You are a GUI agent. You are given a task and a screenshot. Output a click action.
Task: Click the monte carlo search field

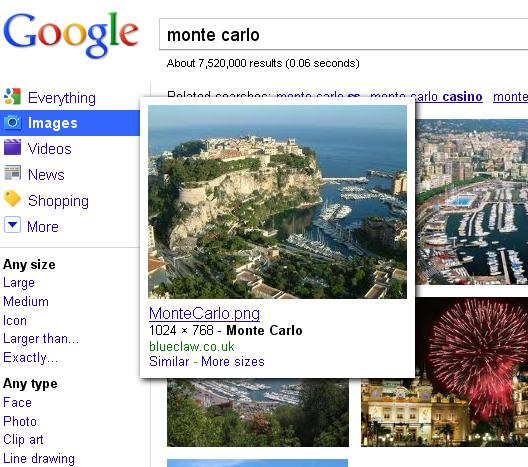click(343, 34)
